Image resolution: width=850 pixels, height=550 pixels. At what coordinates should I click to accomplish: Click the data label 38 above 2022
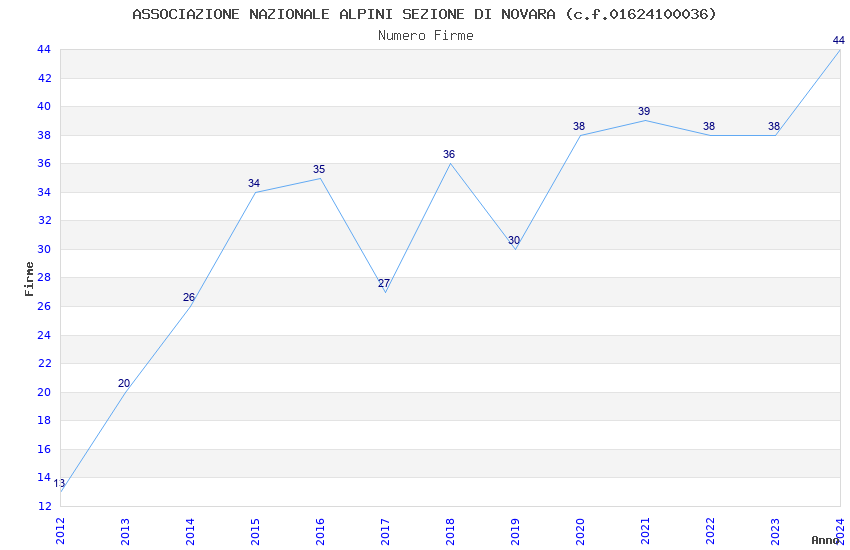coord(709,126)
